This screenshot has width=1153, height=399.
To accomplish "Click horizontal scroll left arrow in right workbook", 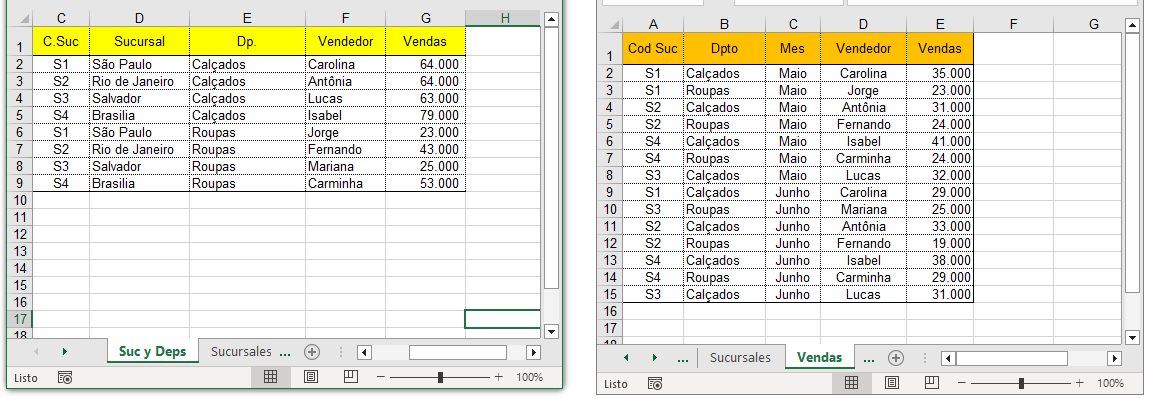I will (948, 359).
